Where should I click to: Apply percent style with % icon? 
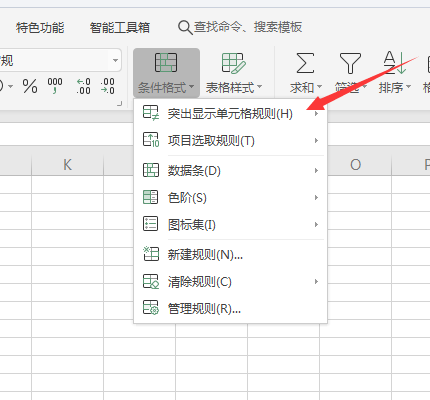(x=30, y=86)
